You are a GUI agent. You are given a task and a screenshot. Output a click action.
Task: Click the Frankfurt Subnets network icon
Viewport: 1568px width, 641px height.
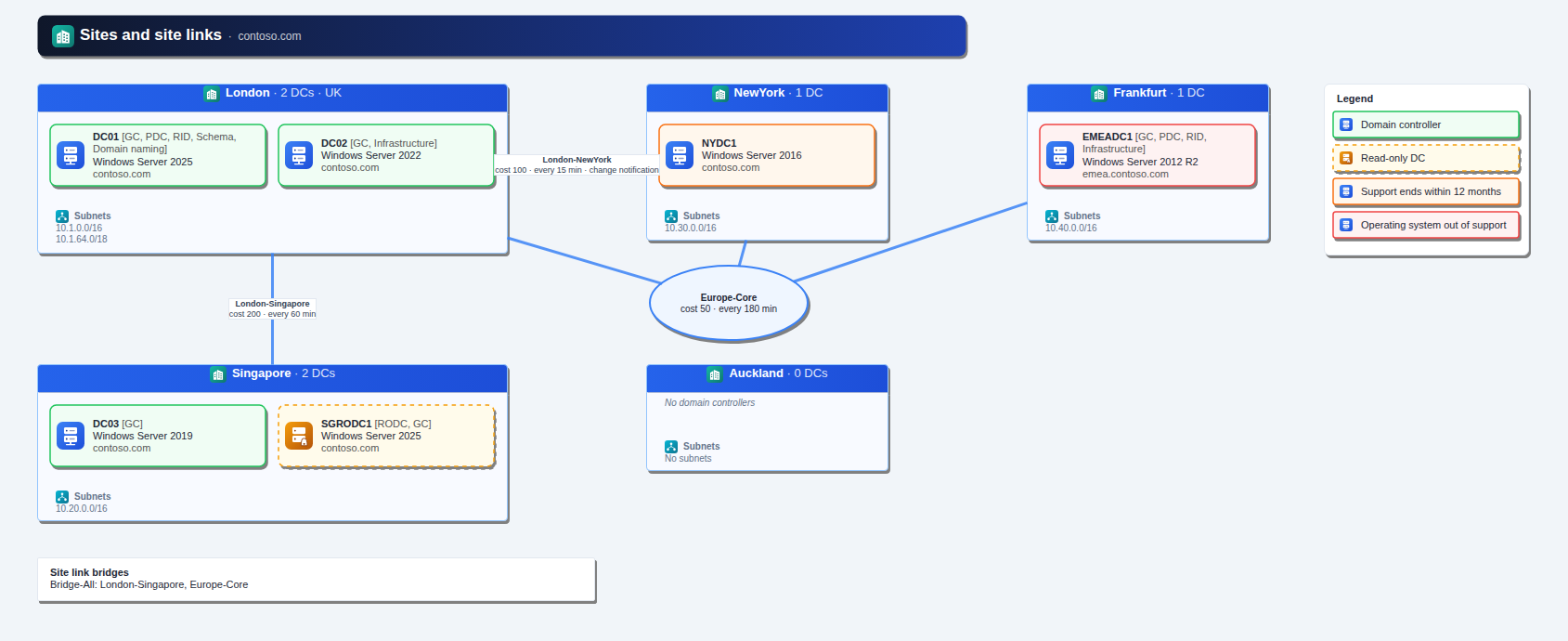point(1052,216)
